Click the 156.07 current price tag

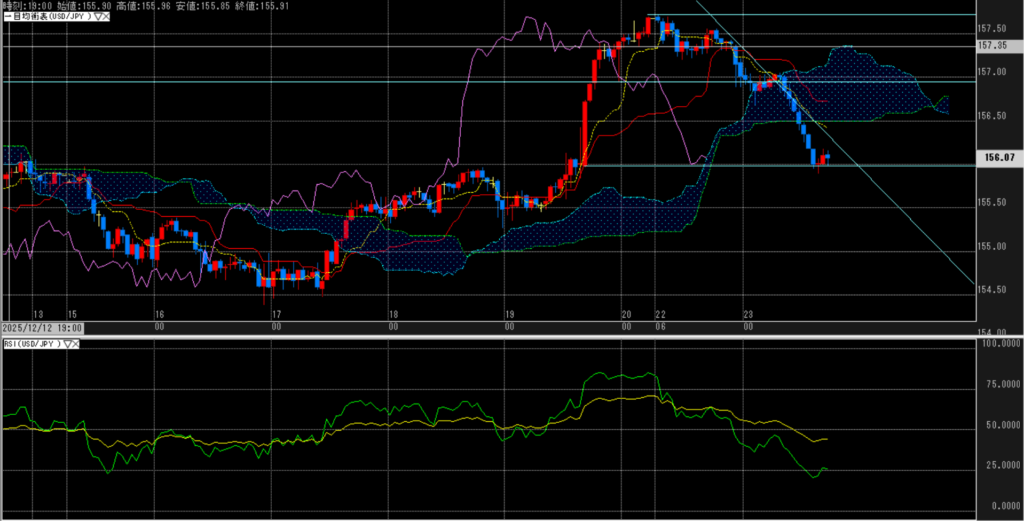click(x=998, y=157)
